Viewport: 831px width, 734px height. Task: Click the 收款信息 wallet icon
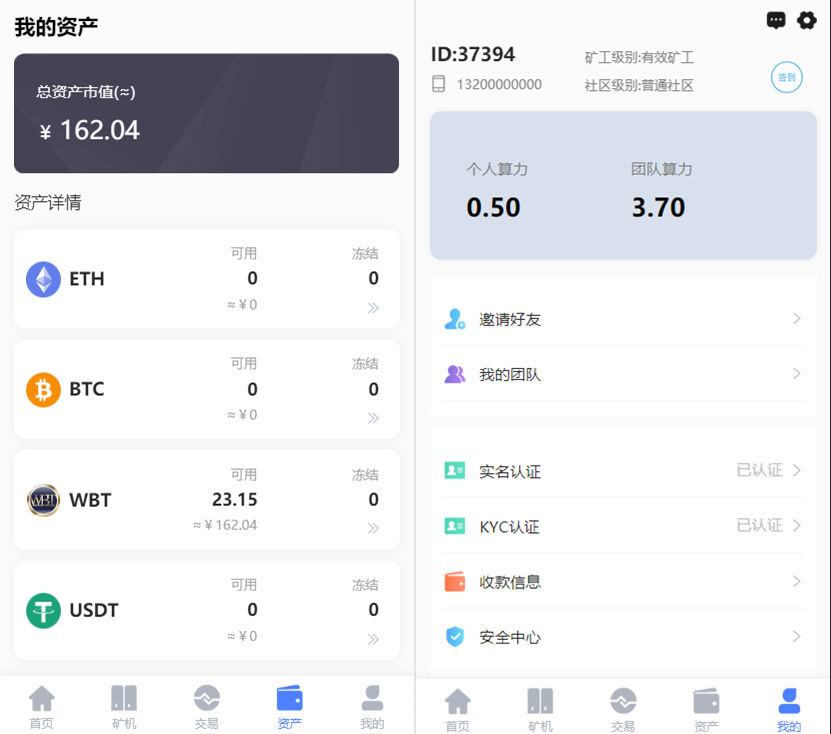pos(455,581)
